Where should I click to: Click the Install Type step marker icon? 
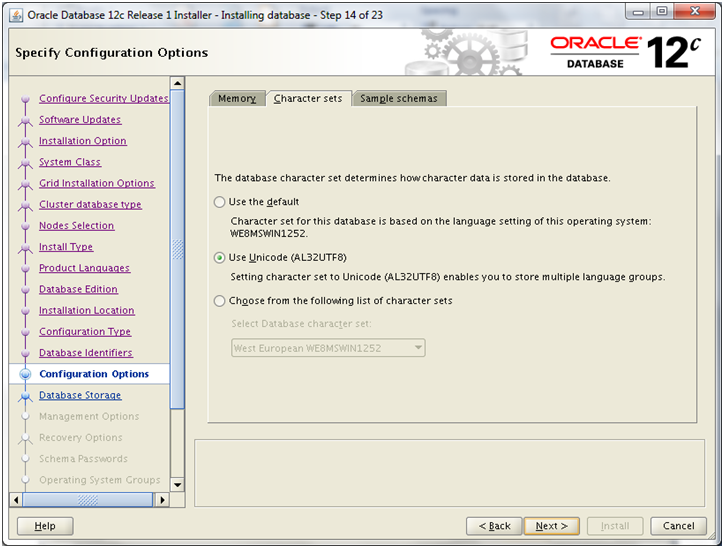click(x=25, y=248)
